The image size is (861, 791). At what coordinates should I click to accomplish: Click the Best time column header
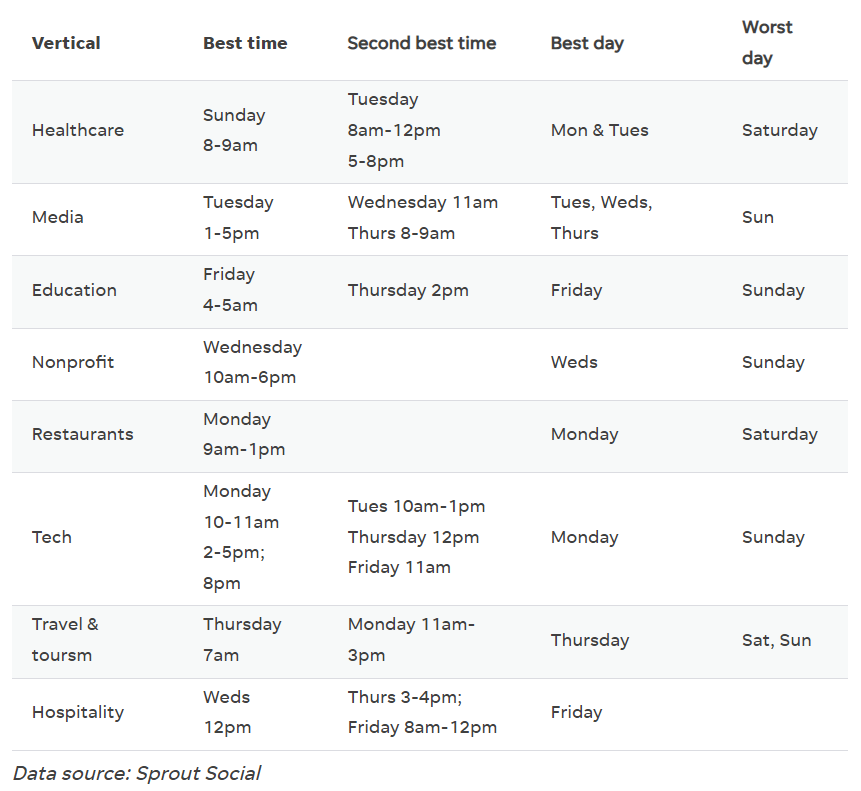(x=245, y=43)
